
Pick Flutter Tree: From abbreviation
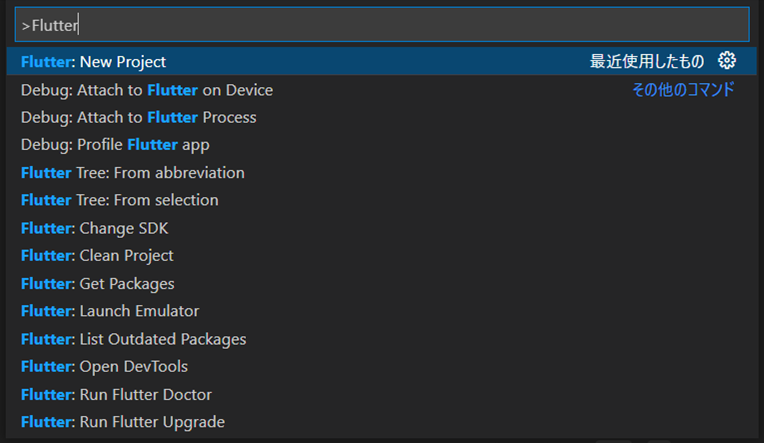[132, 173]
